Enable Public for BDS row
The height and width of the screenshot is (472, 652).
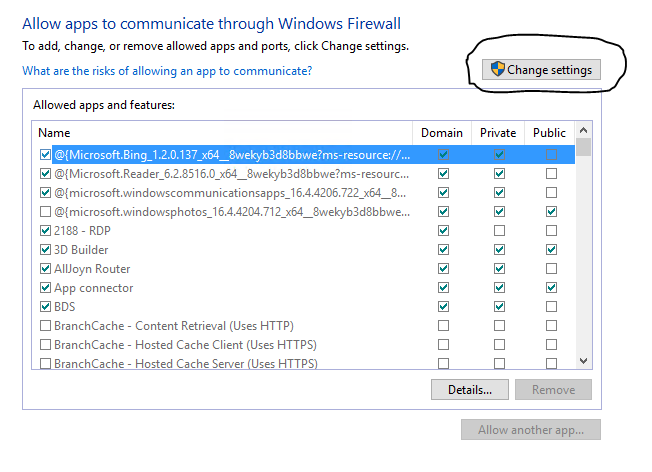(551, 306)
